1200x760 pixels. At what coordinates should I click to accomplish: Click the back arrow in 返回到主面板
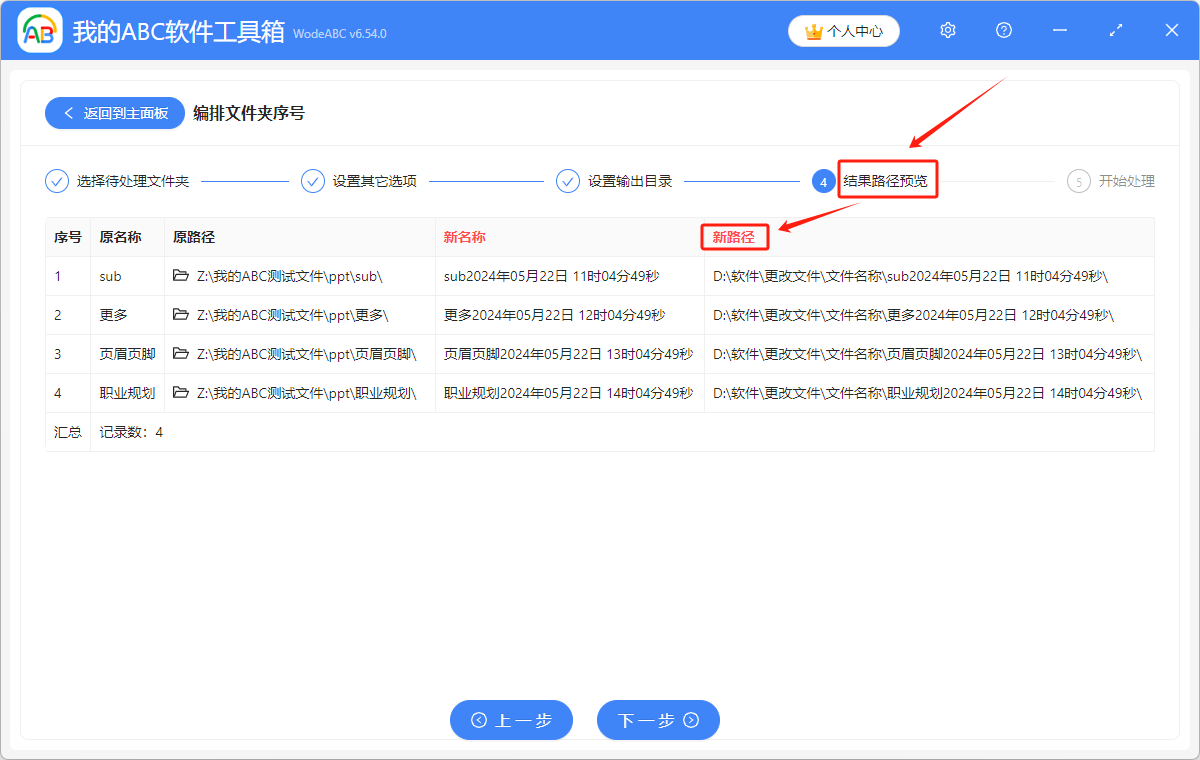click(x=68, y=112)
